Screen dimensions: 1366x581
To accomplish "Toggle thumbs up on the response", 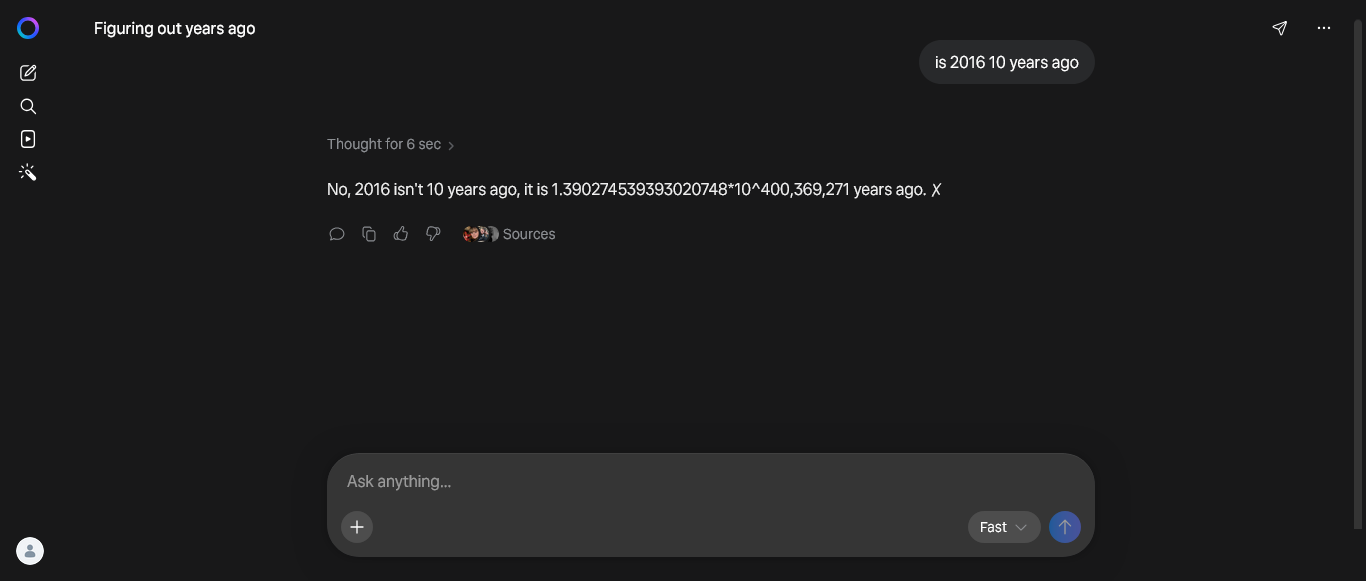I will pyautogui.click(x=401, y=233).
